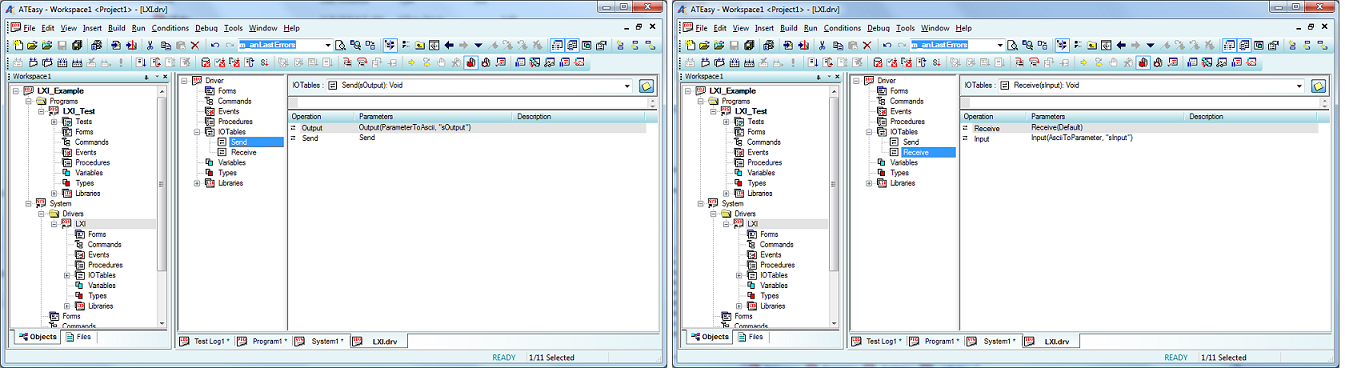Click the Open folder icon in the right window toolbar
The height and width of the screenshot is (368, 1345).
tap(705, 45)
